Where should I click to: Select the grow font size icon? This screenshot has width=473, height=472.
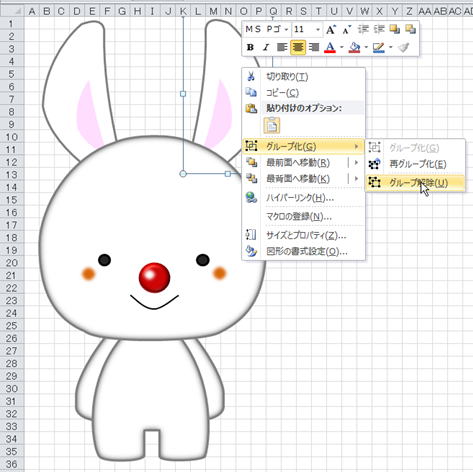[x=330, y=30]
